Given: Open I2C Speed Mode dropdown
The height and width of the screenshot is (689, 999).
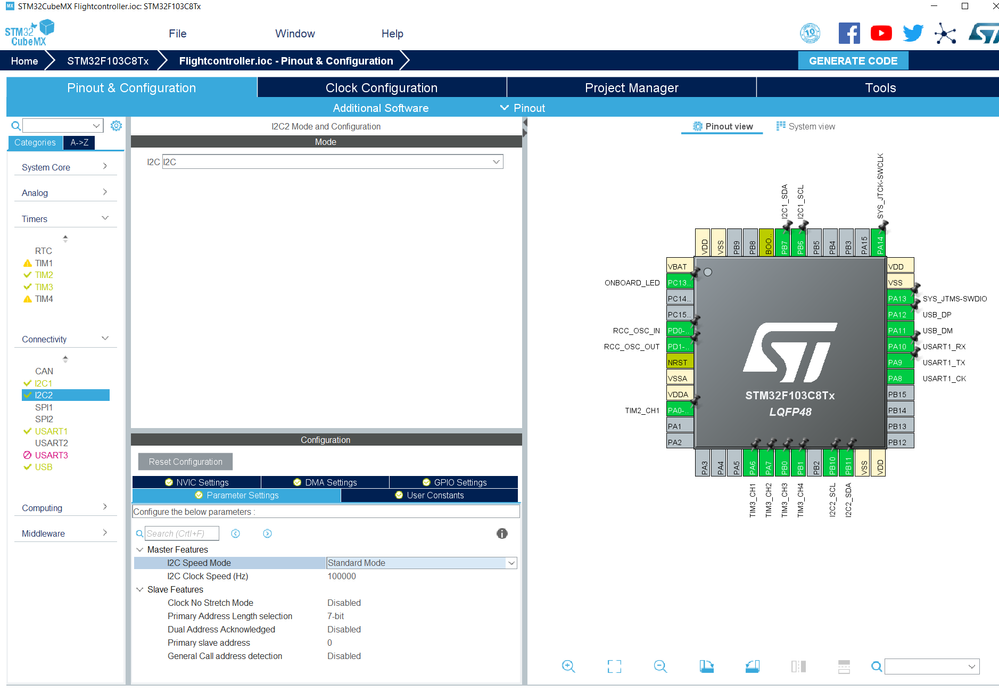Looking at the screenshot, I should click(x=421, y=563).
